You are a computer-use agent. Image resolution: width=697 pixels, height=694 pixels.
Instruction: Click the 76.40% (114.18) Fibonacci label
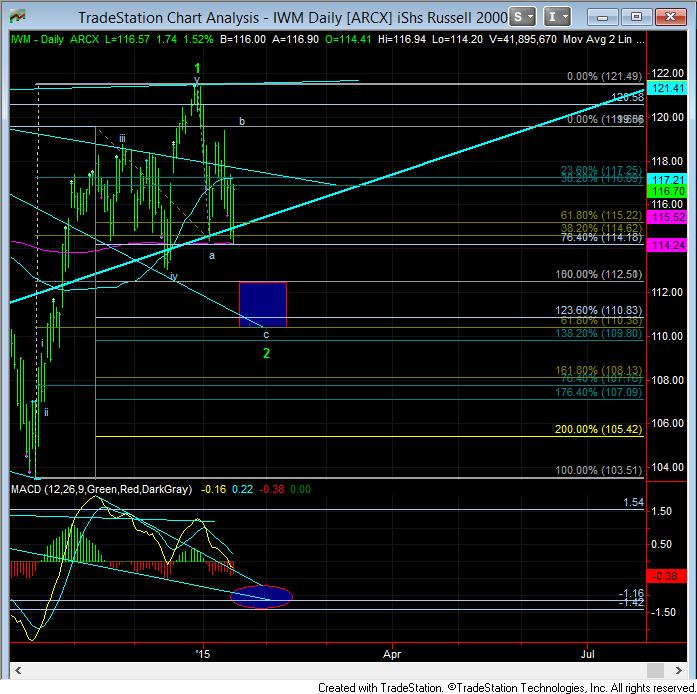tap(601, 237)
